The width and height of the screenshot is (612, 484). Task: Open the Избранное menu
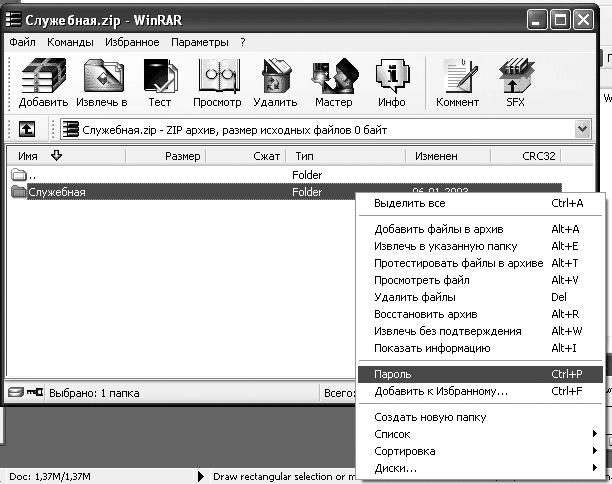click(x=132, y=42)
